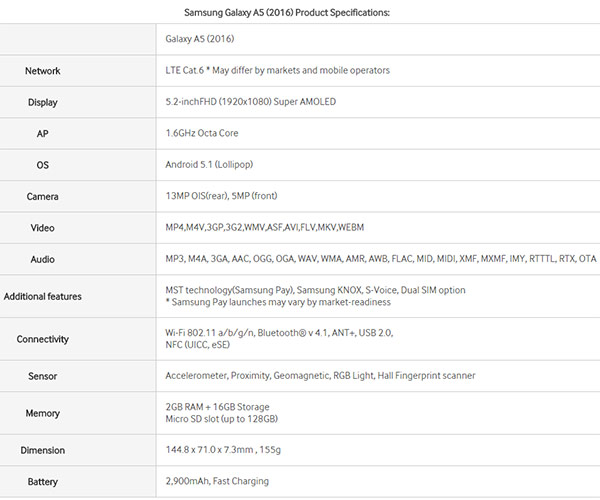Image resolution: width=600 pixels, height=500 pixels.
Task: Click the Sensor row label
Action: [42, 376]
